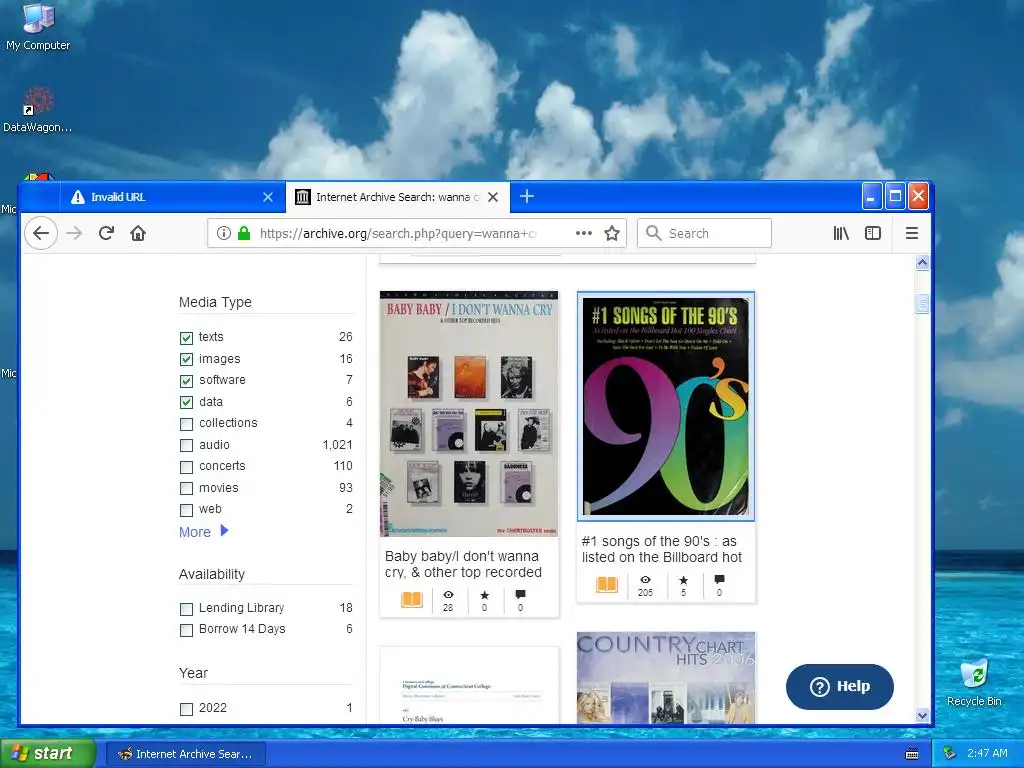The image size is (1024, 768).
Task: Open the Library bookshelf icon
Action: tap(841, 233)
